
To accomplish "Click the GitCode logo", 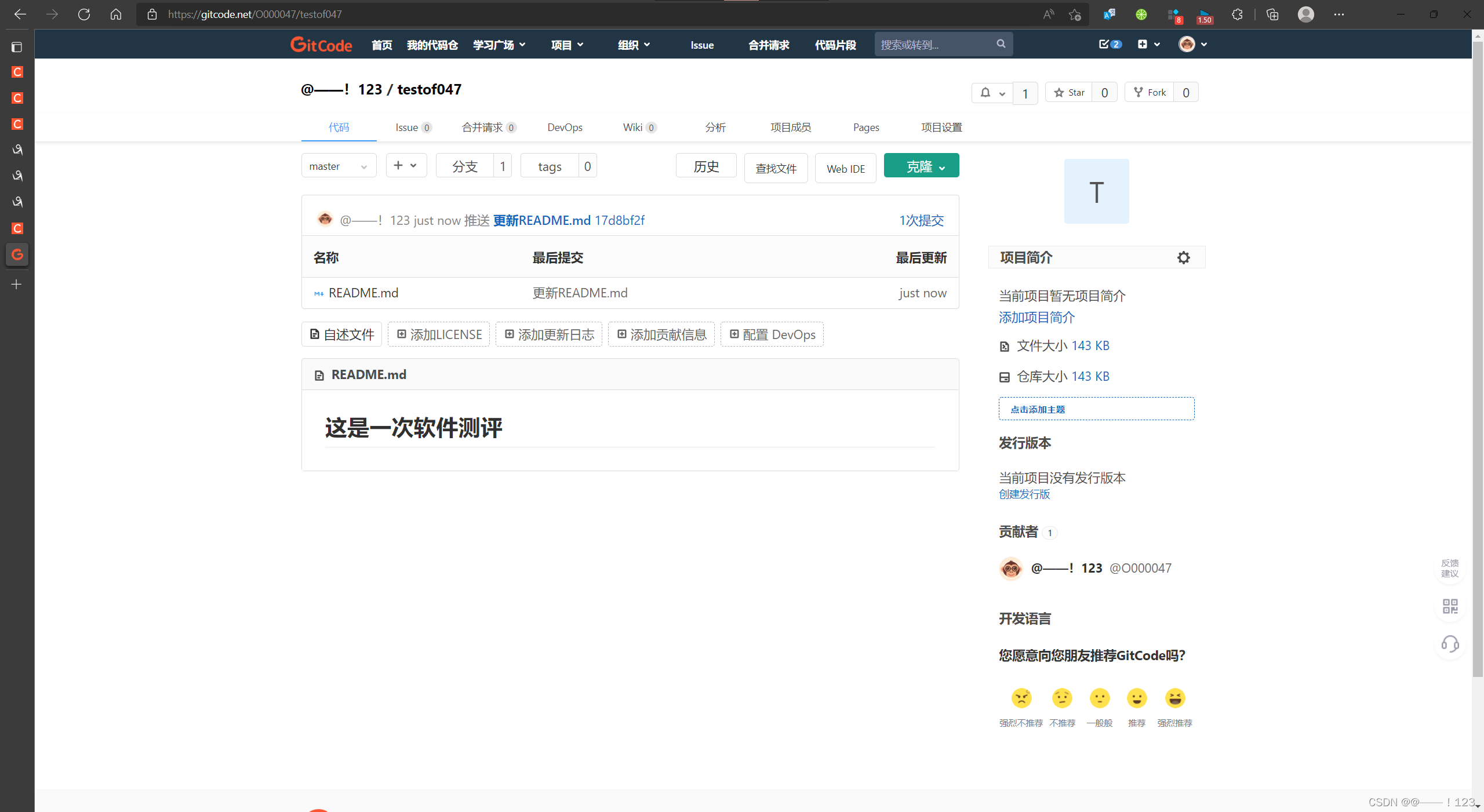I will tap(321, 44).
